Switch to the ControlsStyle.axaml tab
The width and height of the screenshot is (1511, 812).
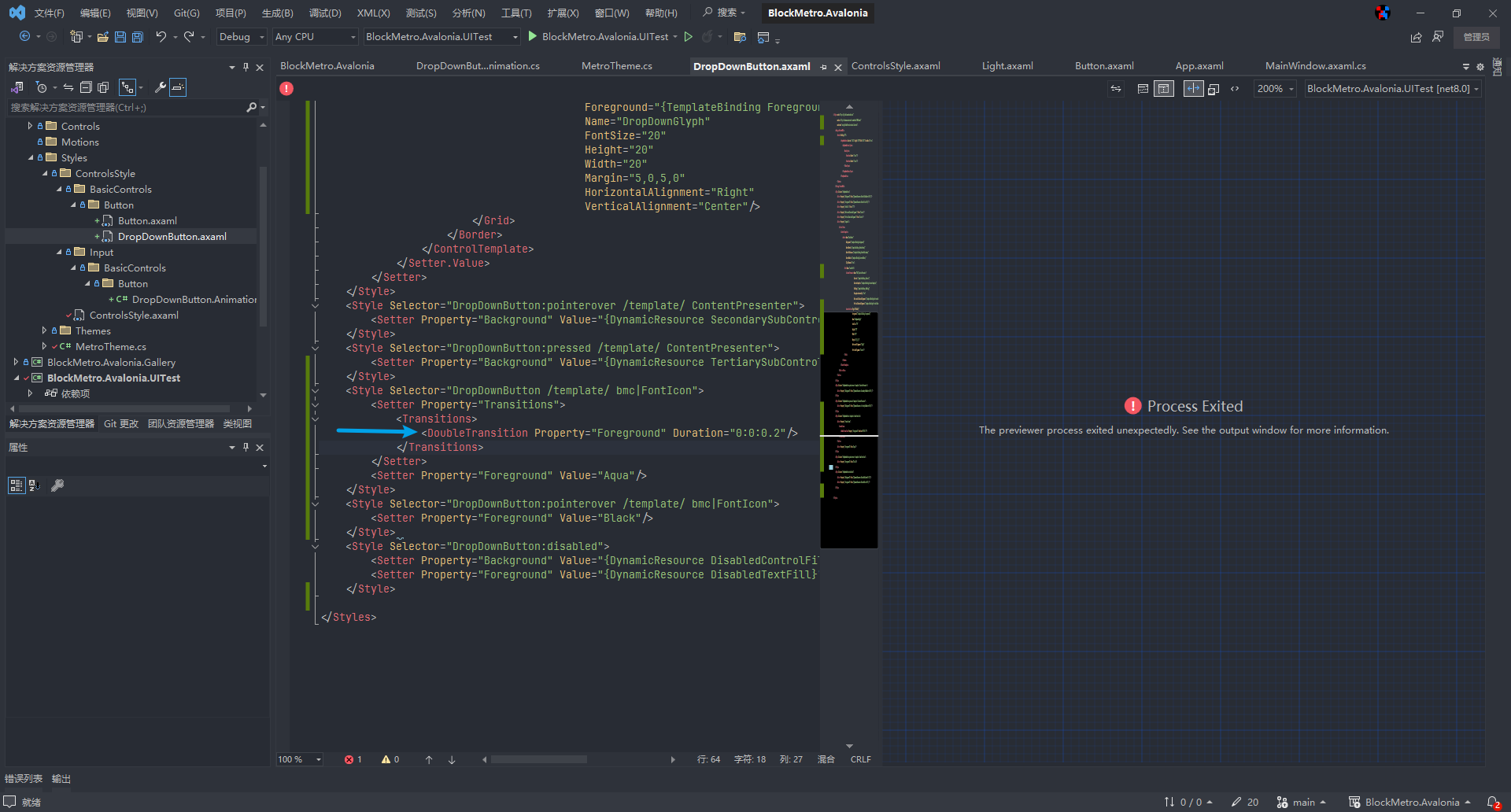click(896, 66)
